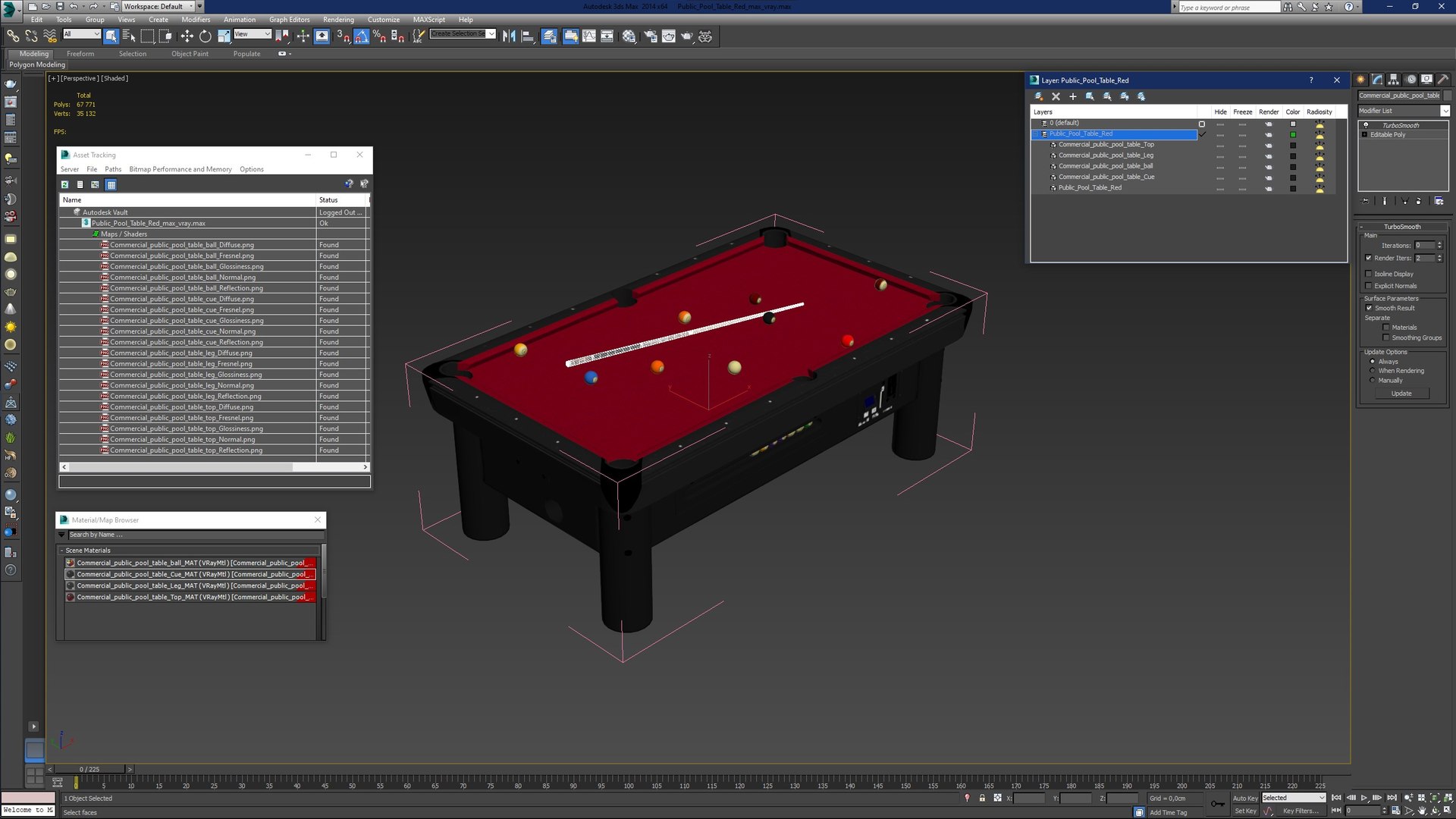
Task: Open the Graph Editors menu
Action: coord(289,20)
